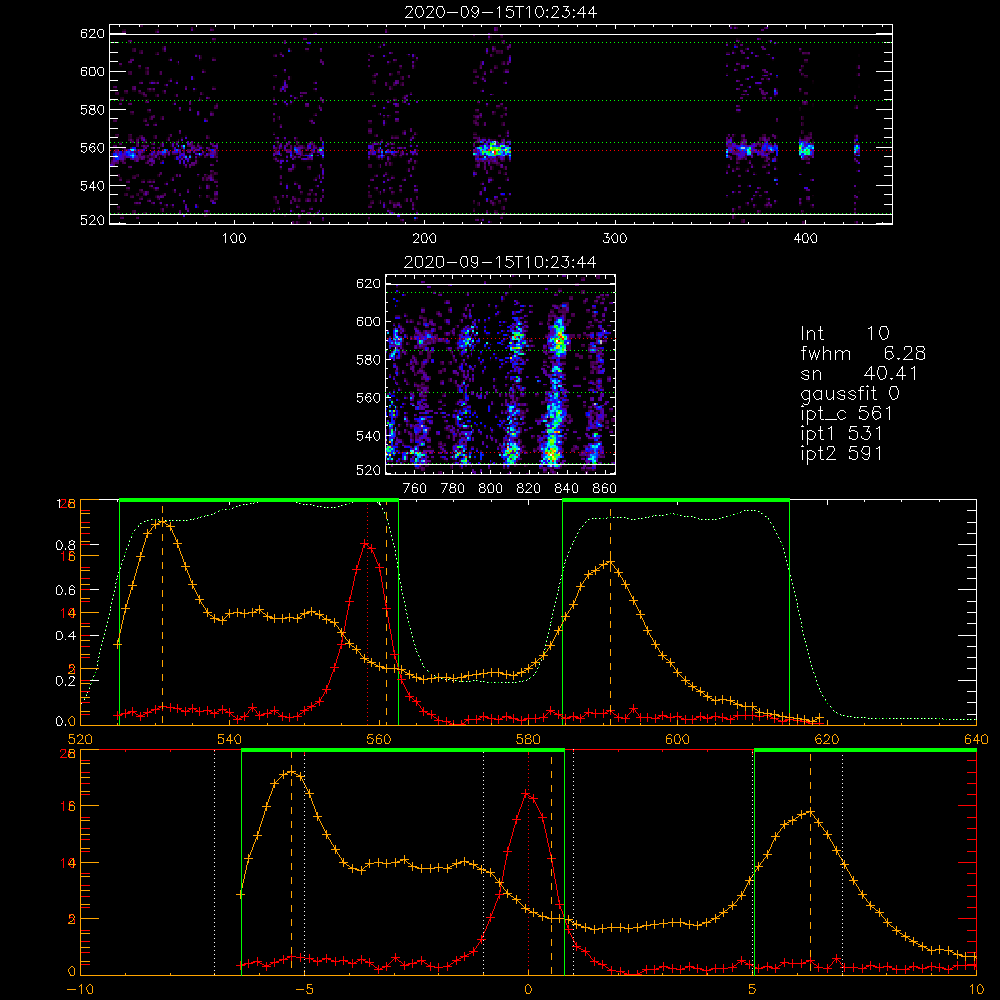Screen dimensions: 1000x1000
Task: Click the orange peak near -5 in bottom plot
Action: tap(291, 772)
